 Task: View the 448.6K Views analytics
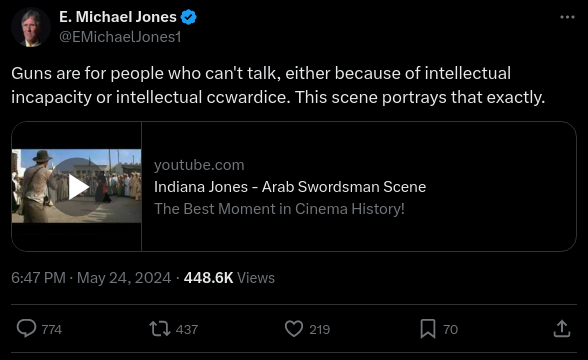pos(229,278)
